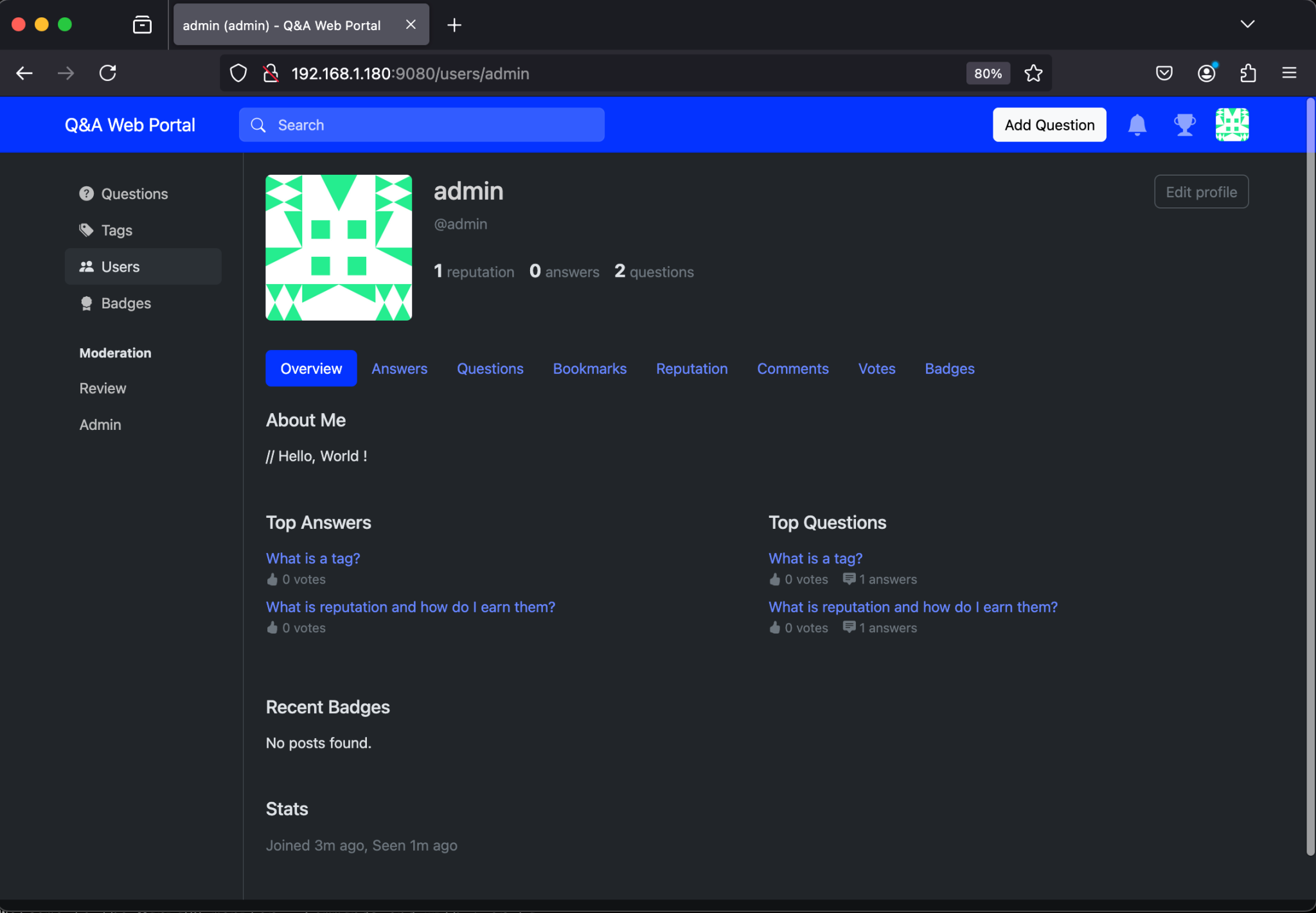Viewport: 1316px width, 913px height.
Task: Click the admin profile avatar image
Action: click(339, 248)
